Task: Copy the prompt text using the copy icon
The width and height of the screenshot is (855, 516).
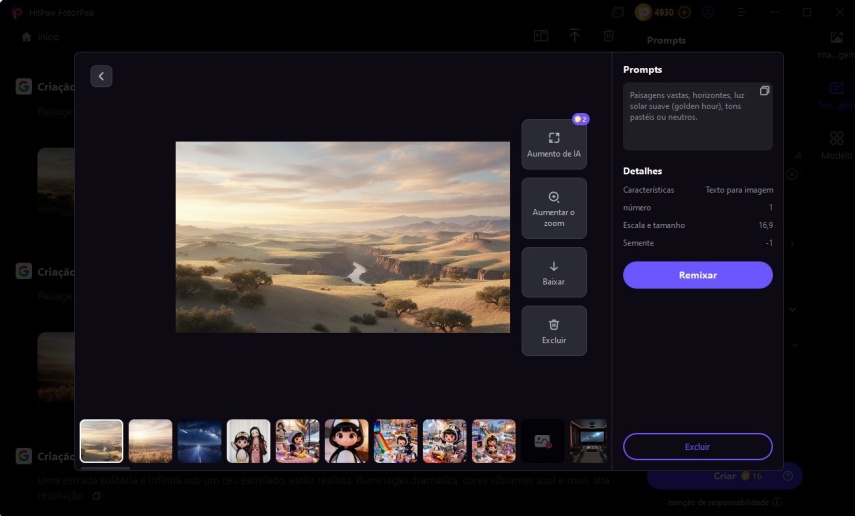Action: 764,91
